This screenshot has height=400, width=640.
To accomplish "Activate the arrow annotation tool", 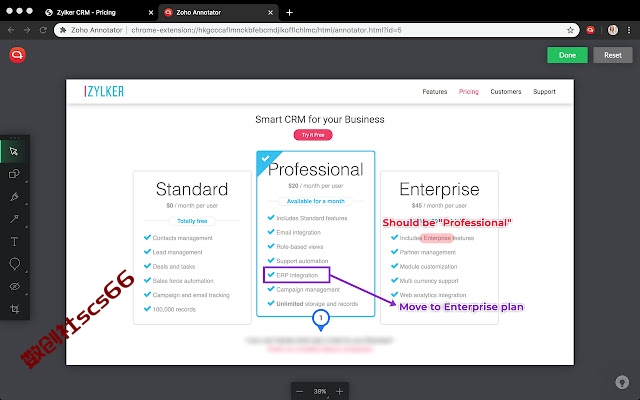I will (14, 219).
